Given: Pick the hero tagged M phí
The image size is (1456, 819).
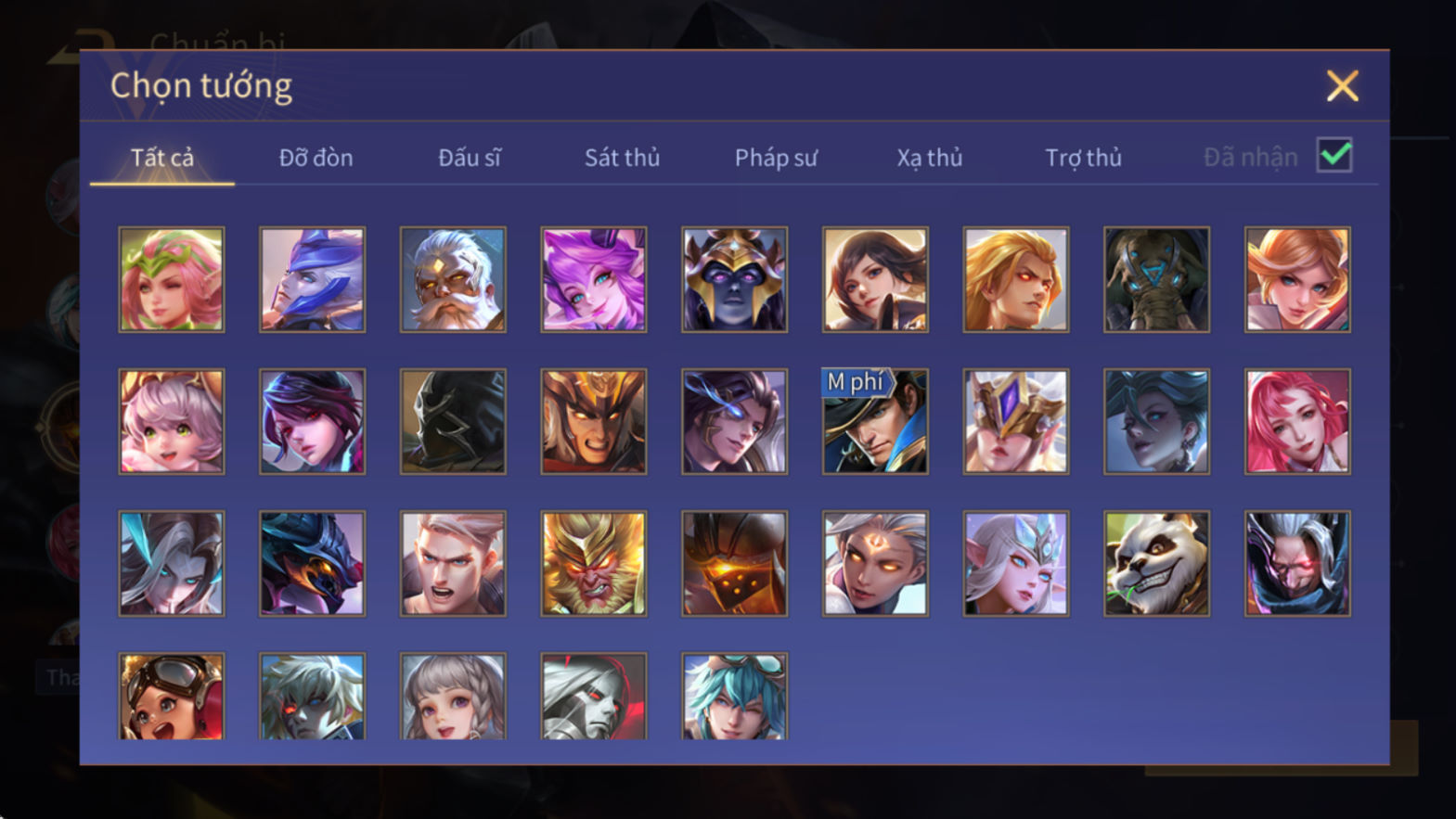Looking at the screenshot, I should click(875, 421).
